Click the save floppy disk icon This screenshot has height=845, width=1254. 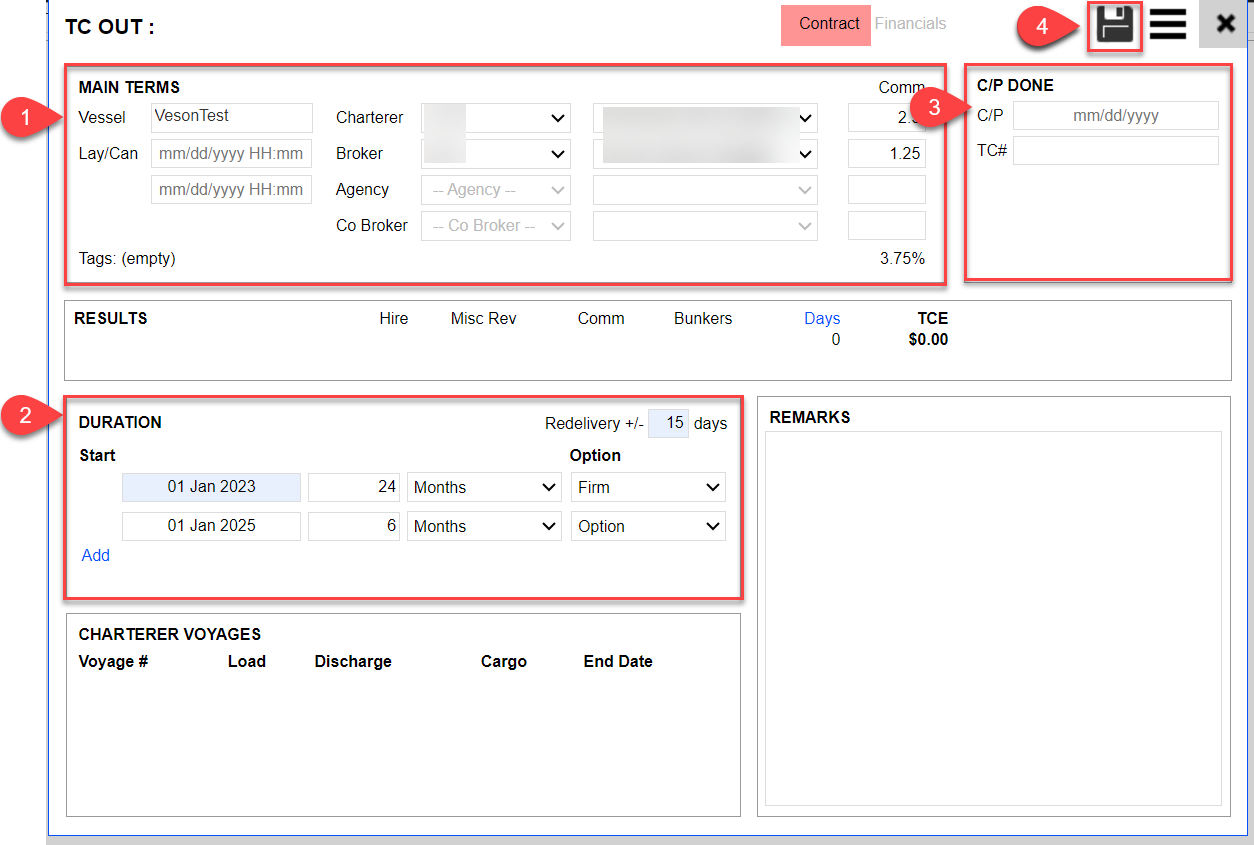click(1115, 24)
